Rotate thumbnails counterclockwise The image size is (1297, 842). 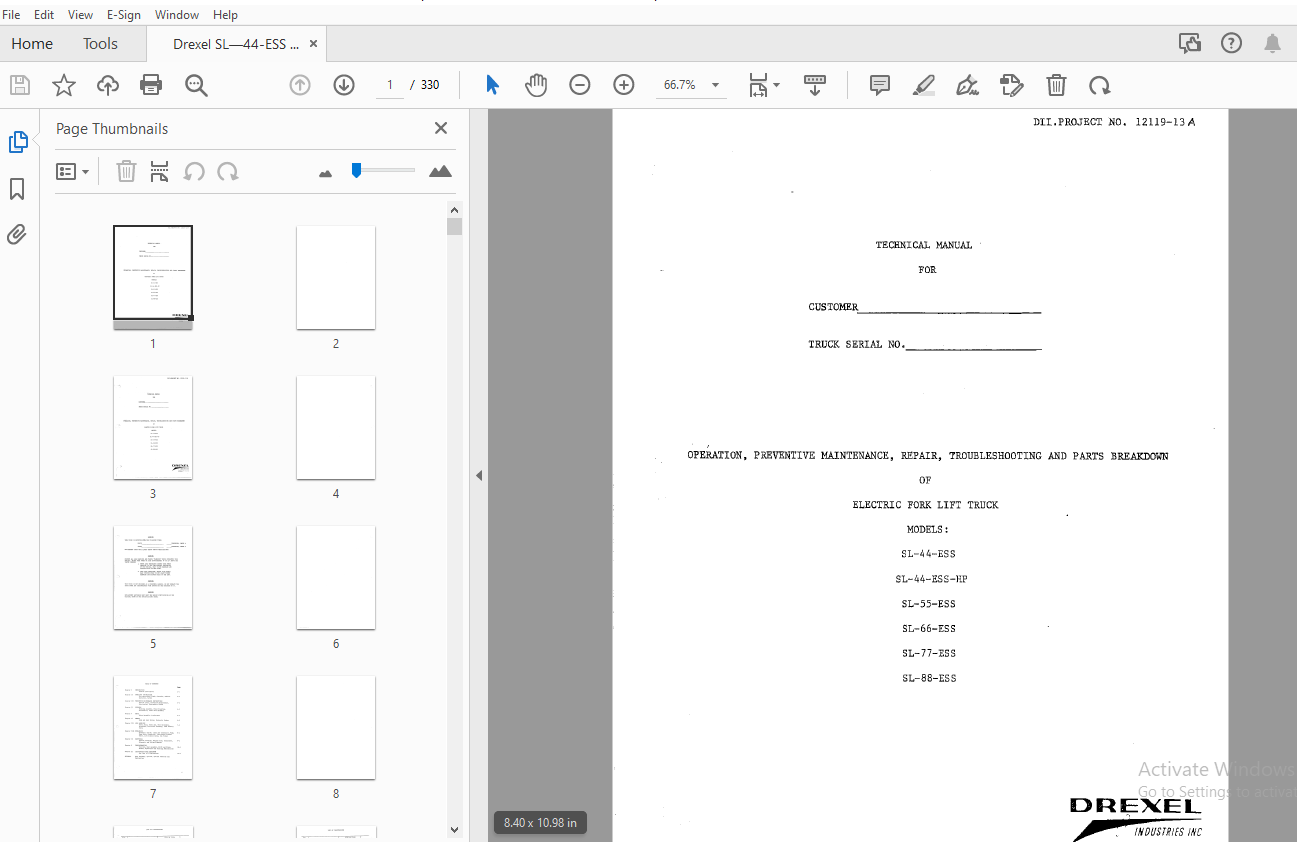(x=194, y=172)
